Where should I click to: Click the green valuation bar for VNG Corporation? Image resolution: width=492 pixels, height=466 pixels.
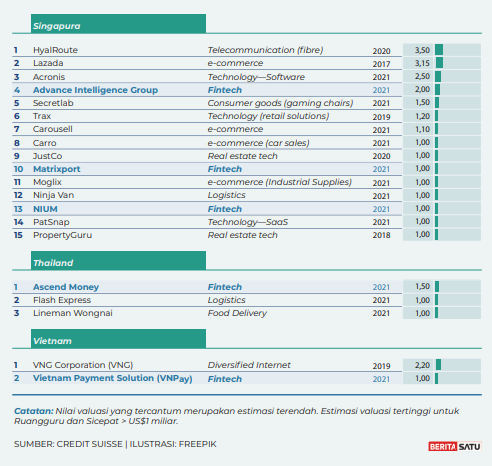click(438, 364)
